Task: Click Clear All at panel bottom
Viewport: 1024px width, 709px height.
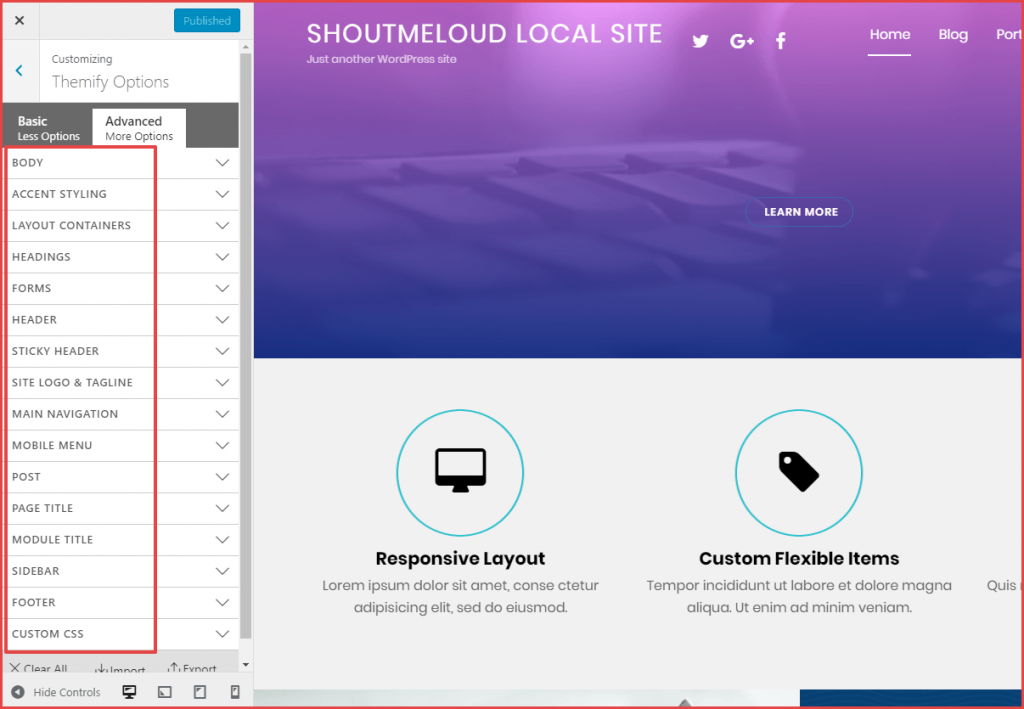Action: [x=39, y=668]
